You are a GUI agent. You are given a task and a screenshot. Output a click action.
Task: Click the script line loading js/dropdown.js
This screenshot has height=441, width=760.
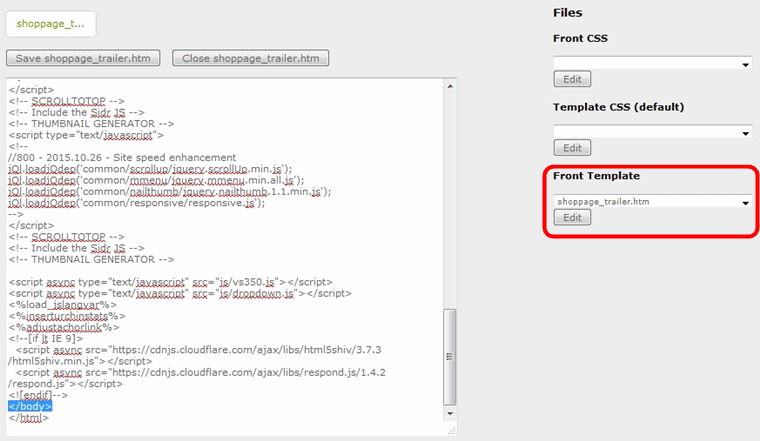(x=180, y=293)
